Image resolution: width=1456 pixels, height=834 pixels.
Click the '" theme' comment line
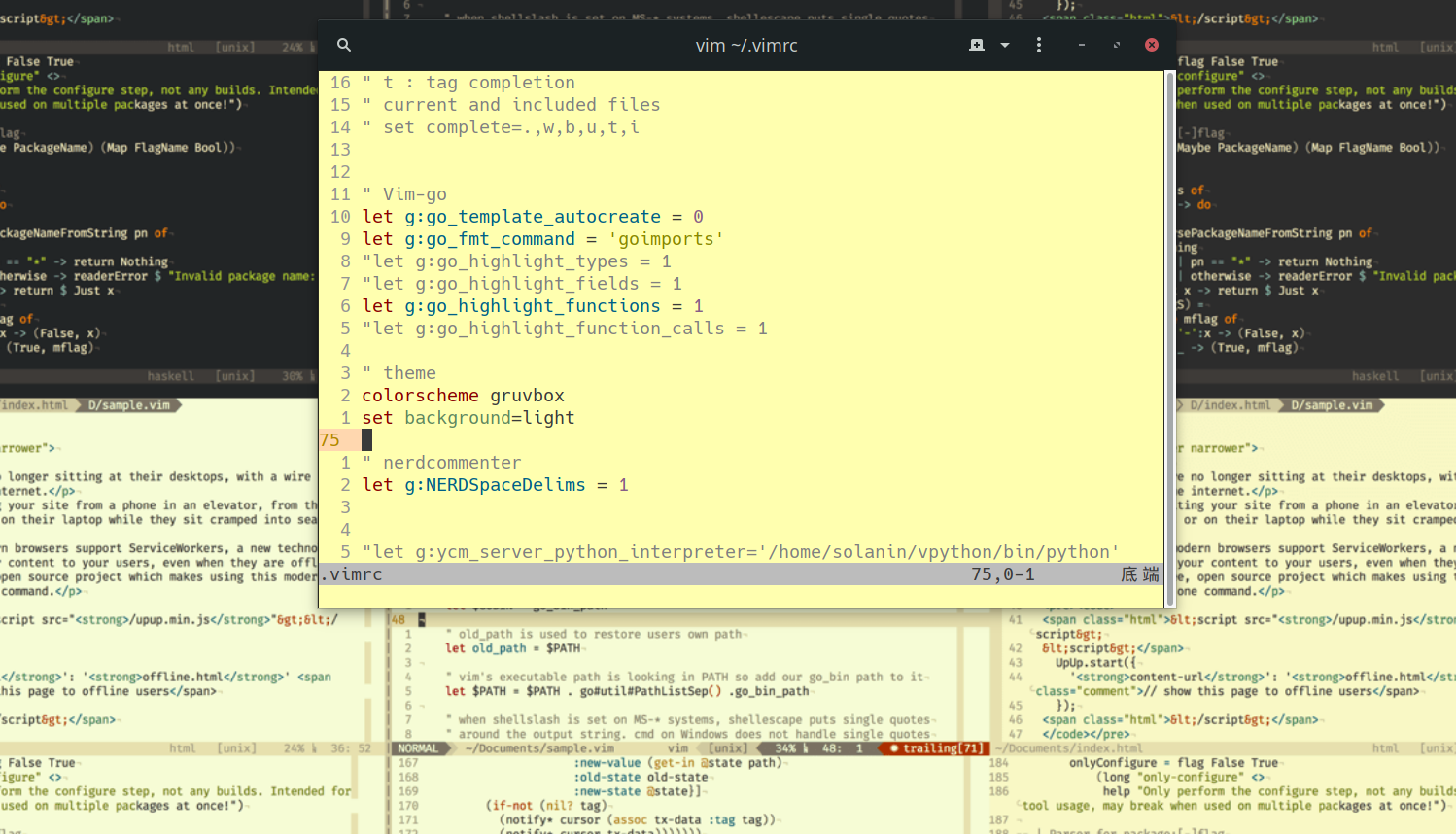pos(399,373)
